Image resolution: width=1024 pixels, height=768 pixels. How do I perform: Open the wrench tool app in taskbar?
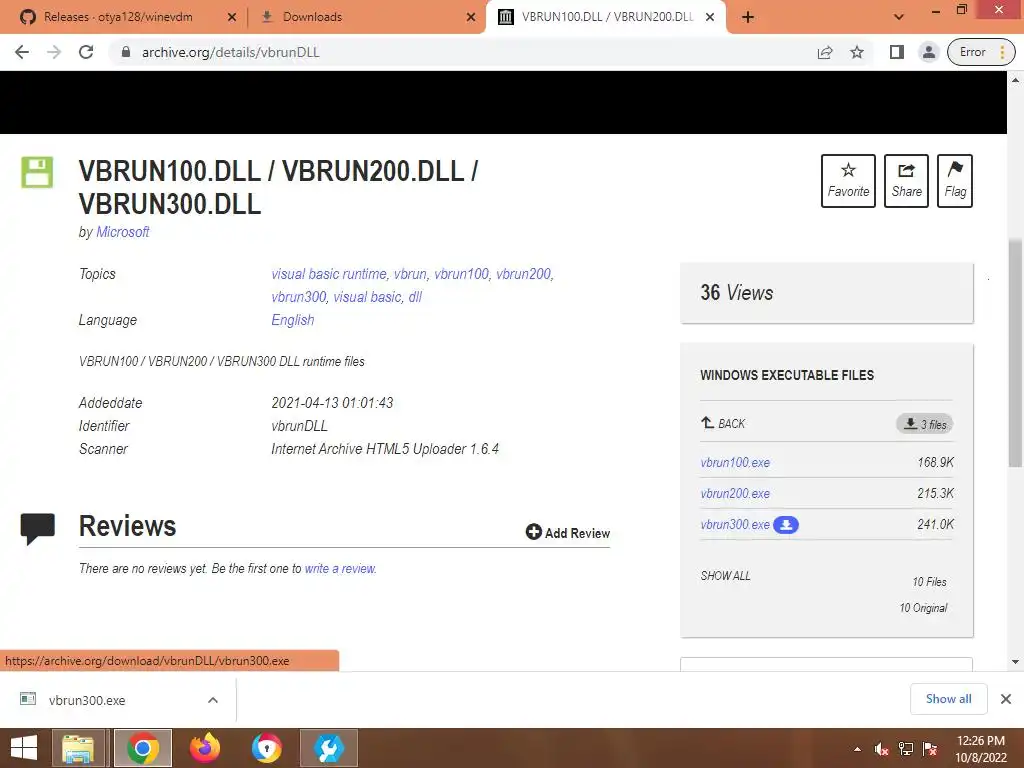coord(328,748)
